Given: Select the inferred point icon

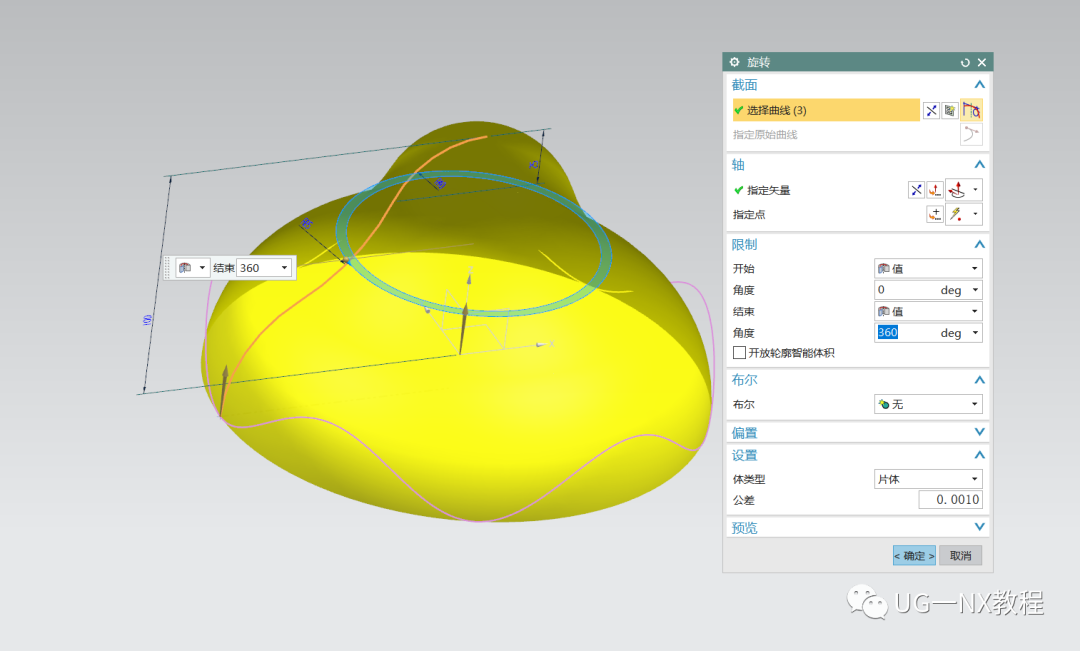Looking at the screenshot, I should [x=957, y=214].
